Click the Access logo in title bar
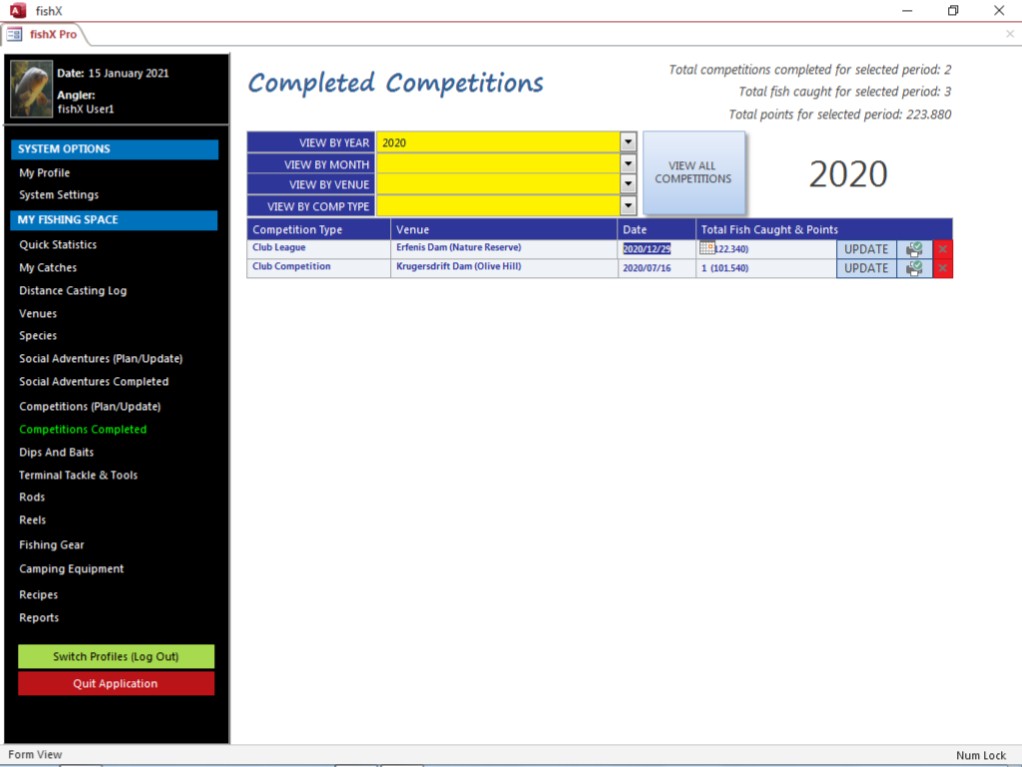 click(x=17, y=10)
